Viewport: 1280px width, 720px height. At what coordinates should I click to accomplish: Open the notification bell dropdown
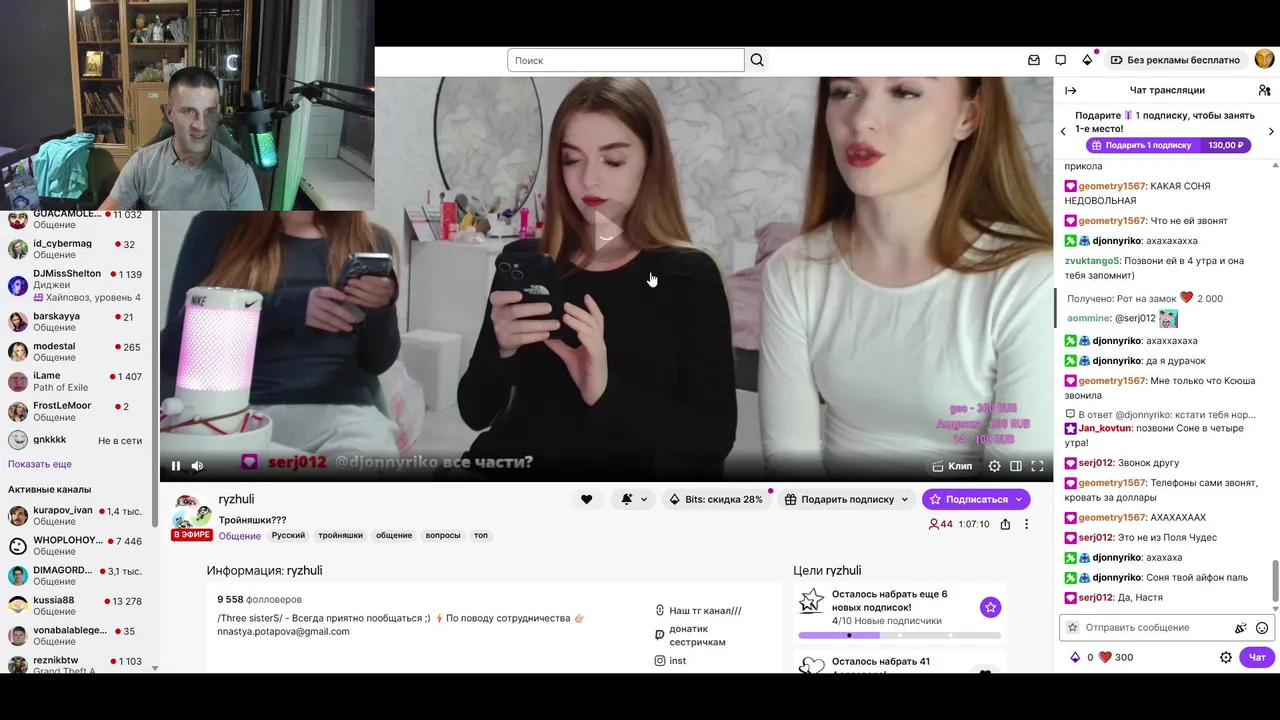click(632, 499)
